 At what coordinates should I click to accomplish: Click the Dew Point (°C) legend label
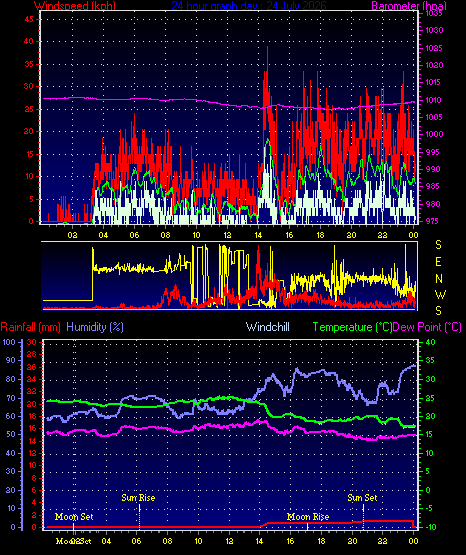point(427,327)
